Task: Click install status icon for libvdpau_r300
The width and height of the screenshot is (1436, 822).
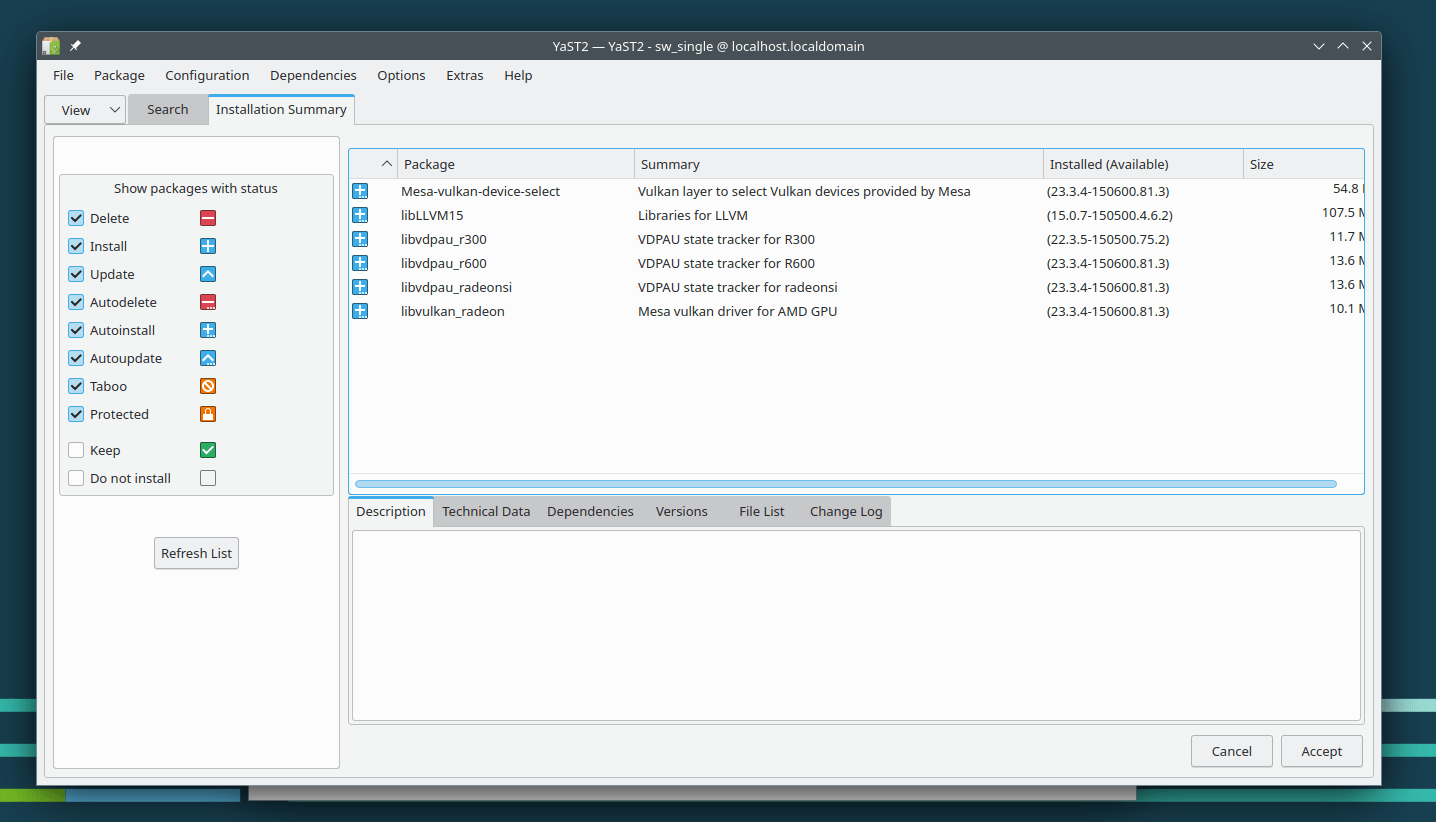Action: tap(360, 239)
